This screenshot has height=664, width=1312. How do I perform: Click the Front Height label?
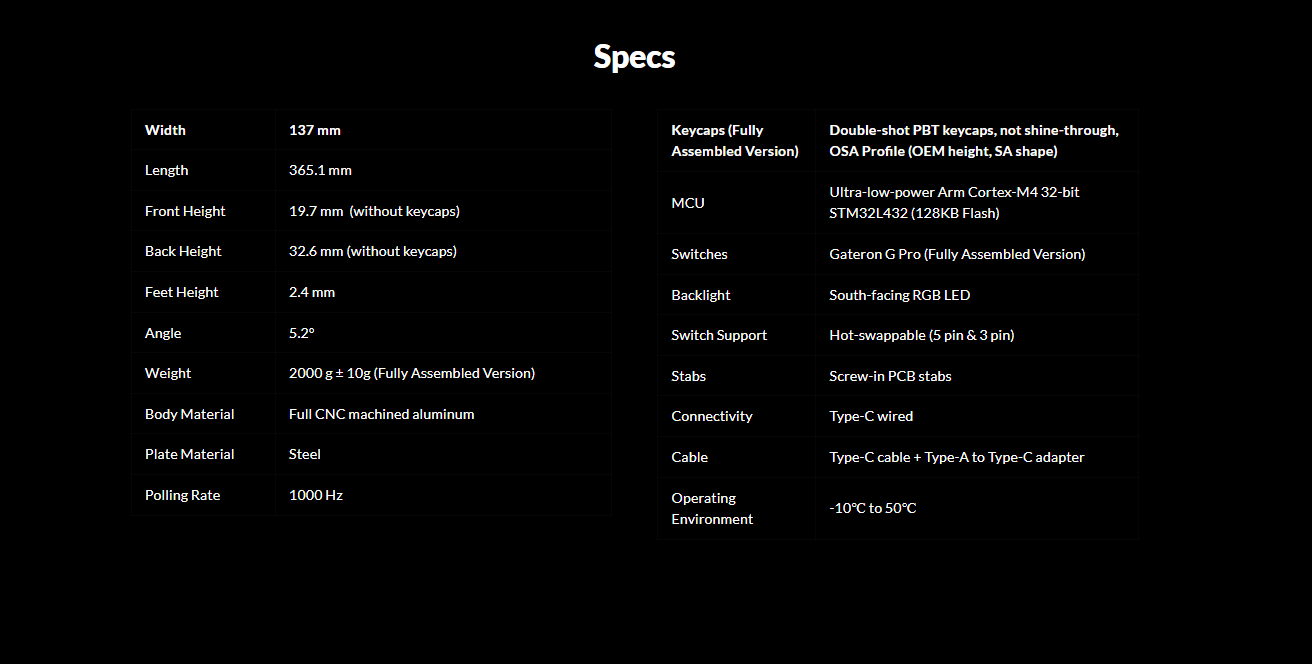pos(185,211)
